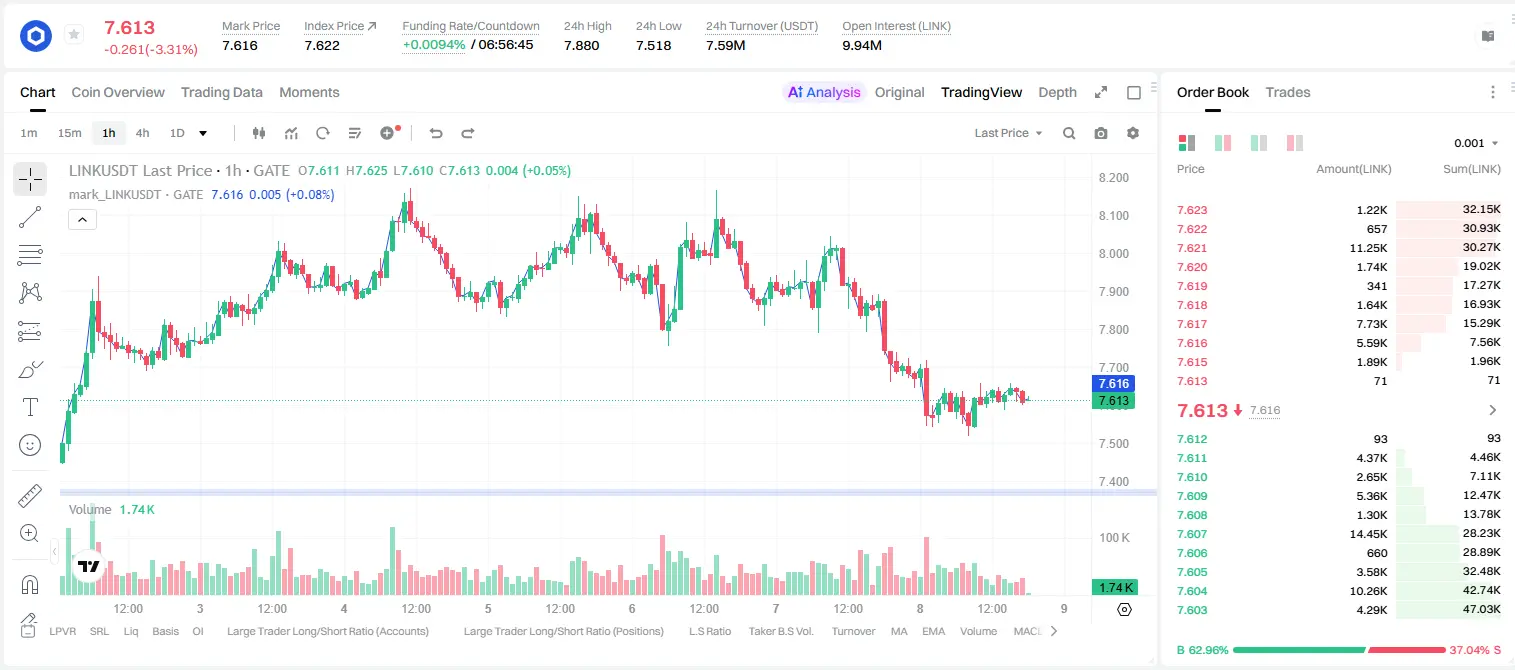Open chart settings gear icon
This screenshot has width=1515, height=670.
coord(1133,133)
